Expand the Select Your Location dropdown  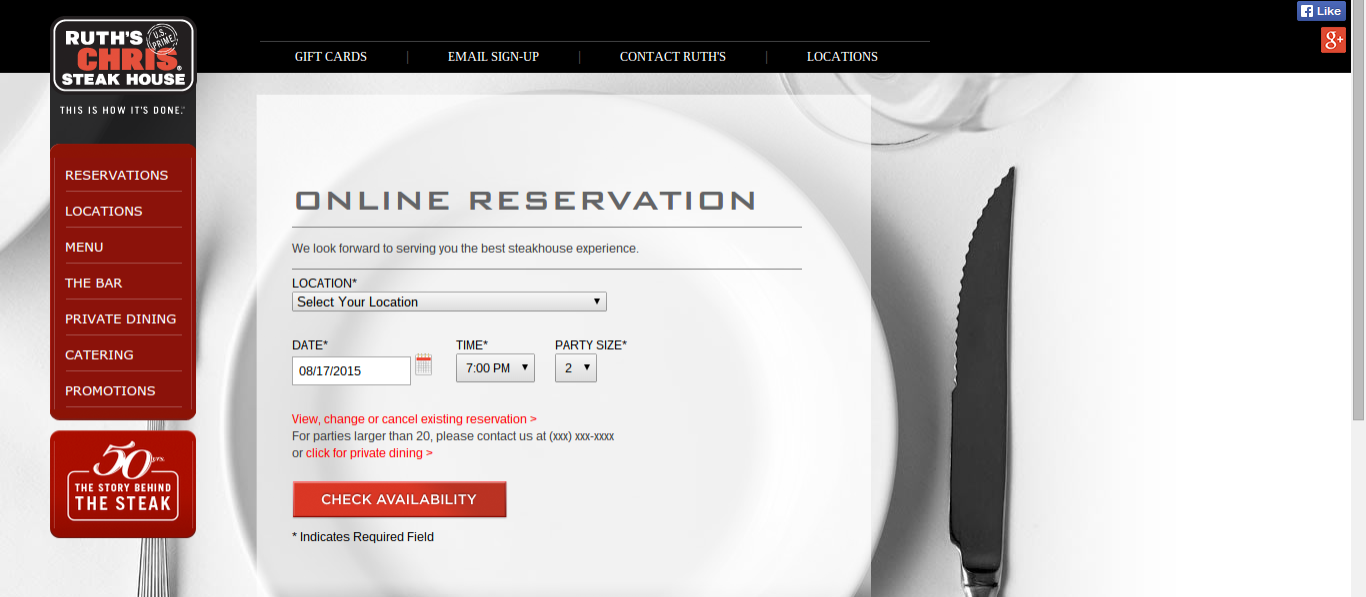(x=449, y=302)
